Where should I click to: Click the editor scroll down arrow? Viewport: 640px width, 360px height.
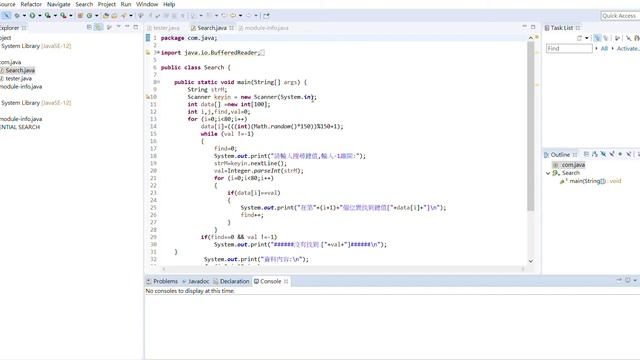coord(531,261)
